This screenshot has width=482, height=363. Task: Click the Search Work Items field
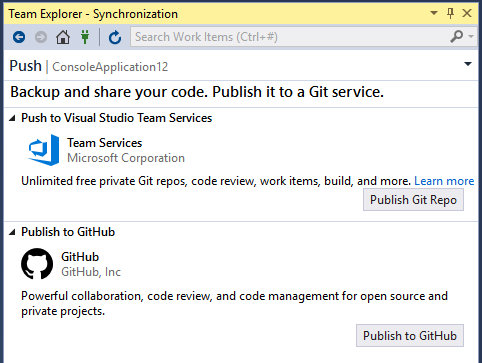tap(290, 37)
